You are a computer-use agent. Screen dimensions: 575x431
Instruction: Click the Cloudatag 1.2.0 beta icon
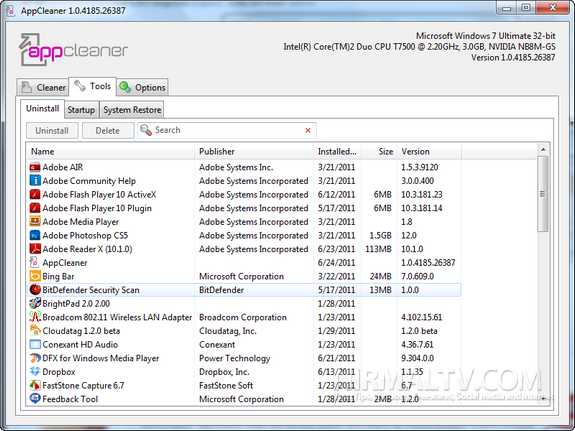pos(35,330)
